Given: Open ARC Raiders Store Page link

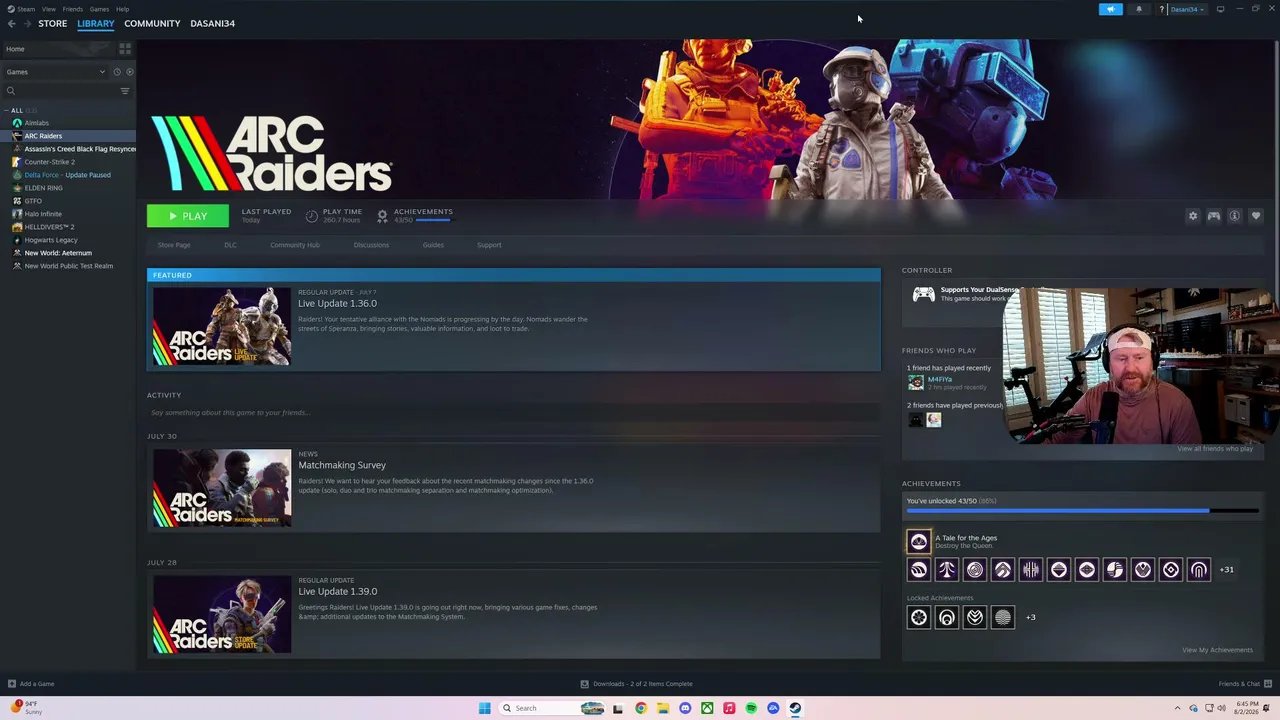Looking at the screenshot, I should [x=174, y=245].
